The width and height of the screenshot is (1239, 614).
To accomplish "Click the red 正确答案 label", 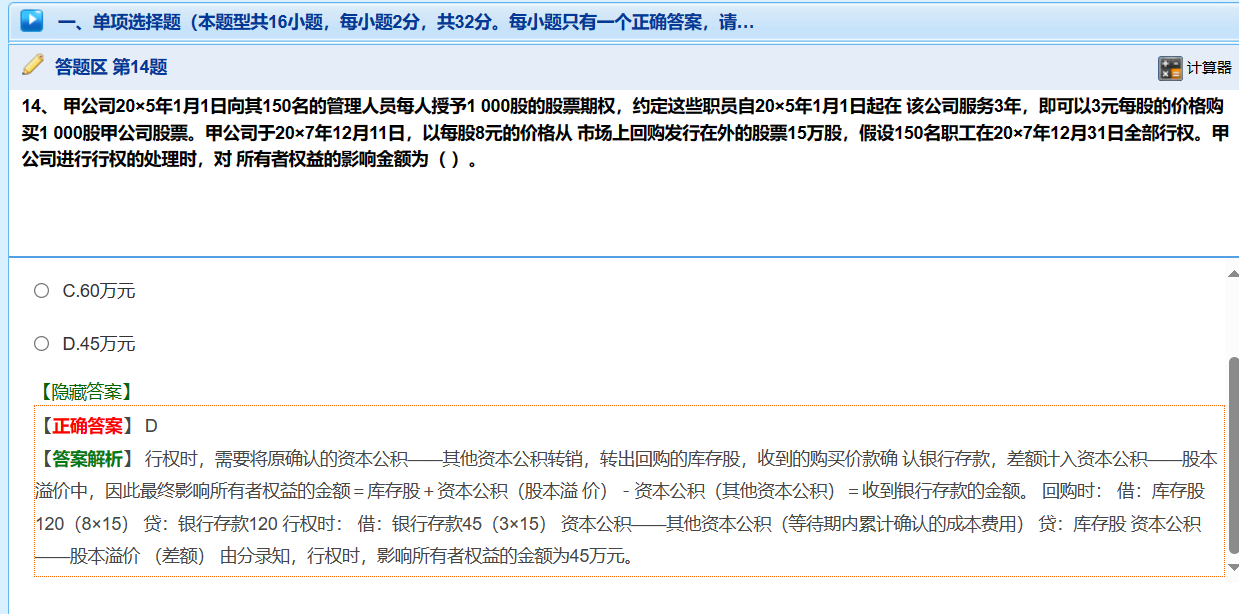I will point(86,426).
